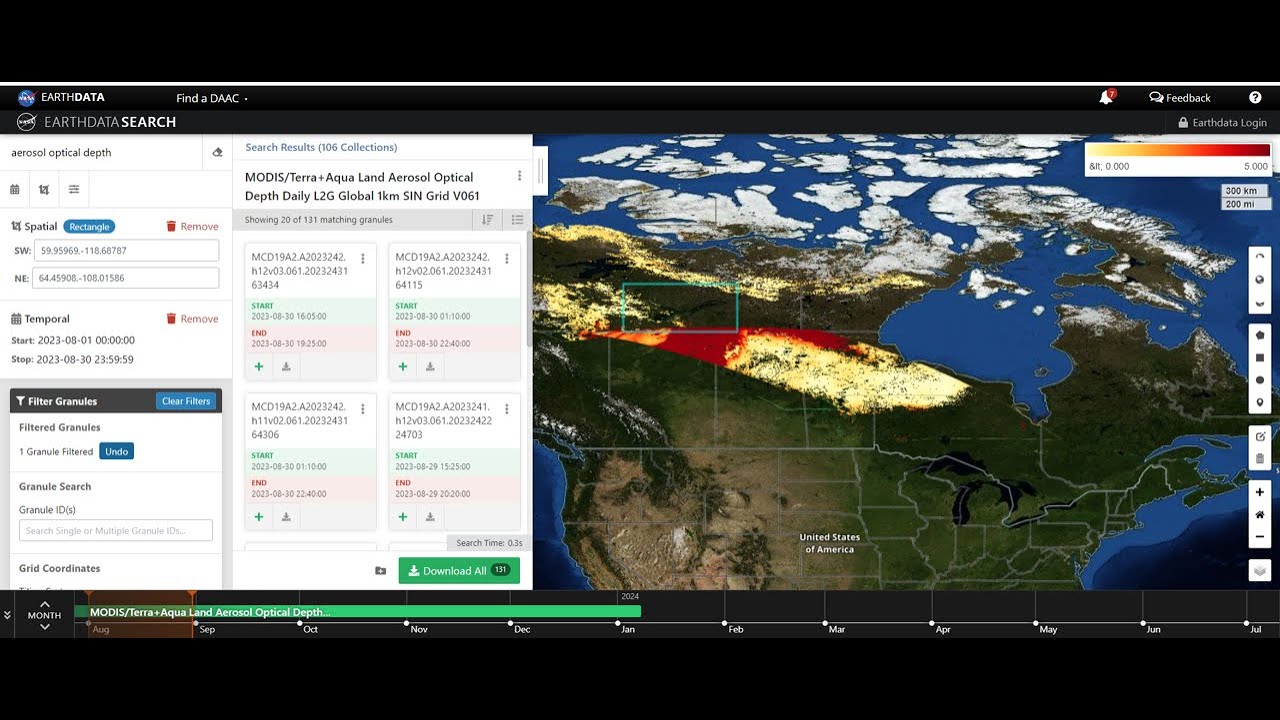The width and height of the screenshot is (1280, 720).
Task: Increase timeline zoom level above MONTH
Action: point(45,604)
